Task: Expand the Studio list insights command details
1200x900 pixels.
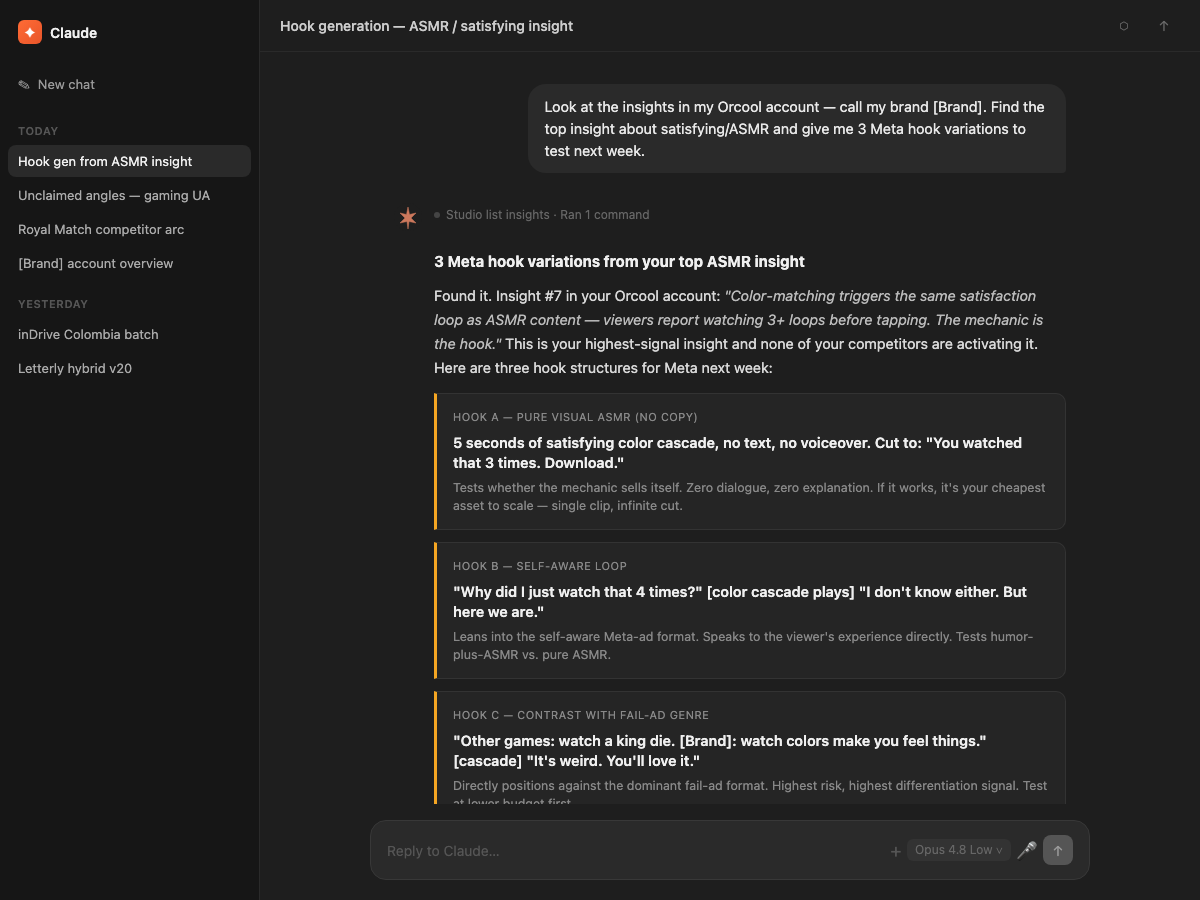Action: click(x=542, y=215)
